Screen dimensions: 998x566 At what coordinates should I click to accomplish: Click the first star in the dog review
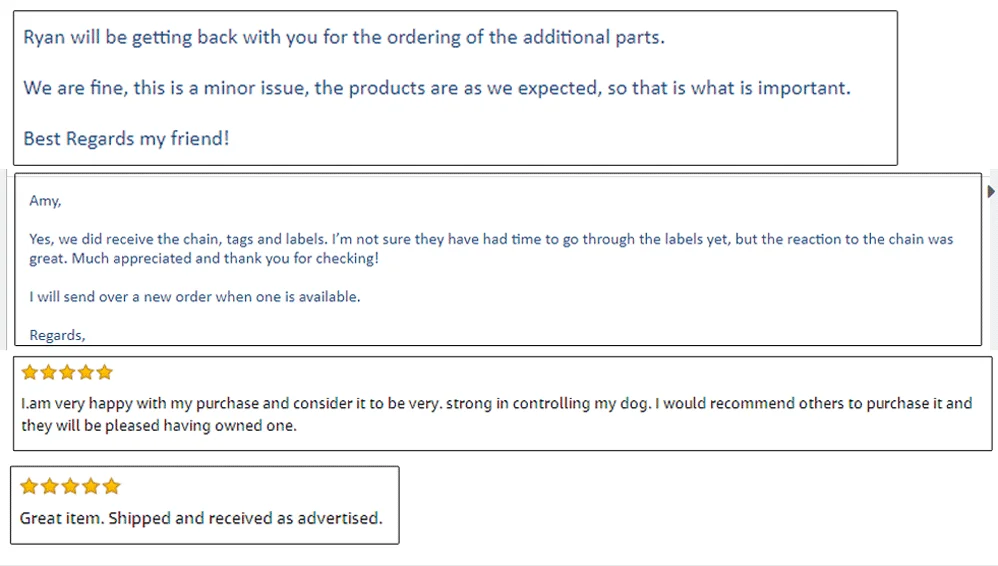30,373
